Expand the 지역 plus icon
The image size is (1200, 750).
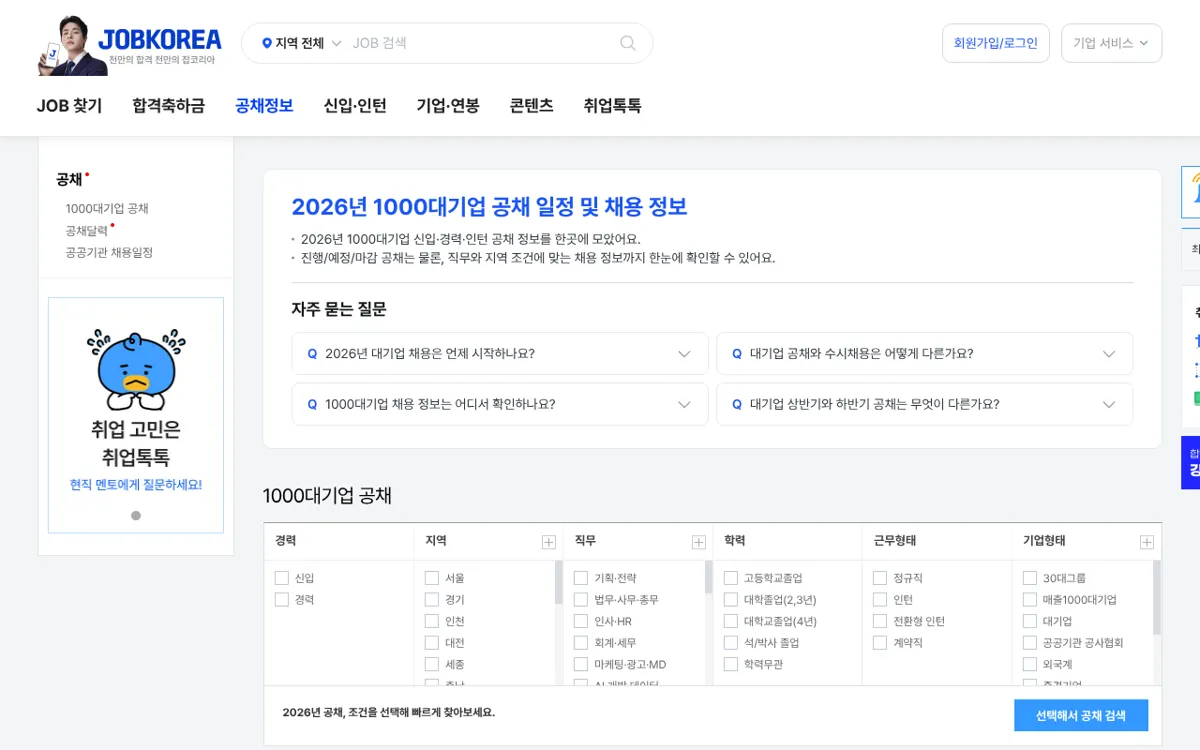[x=548, y=542]
